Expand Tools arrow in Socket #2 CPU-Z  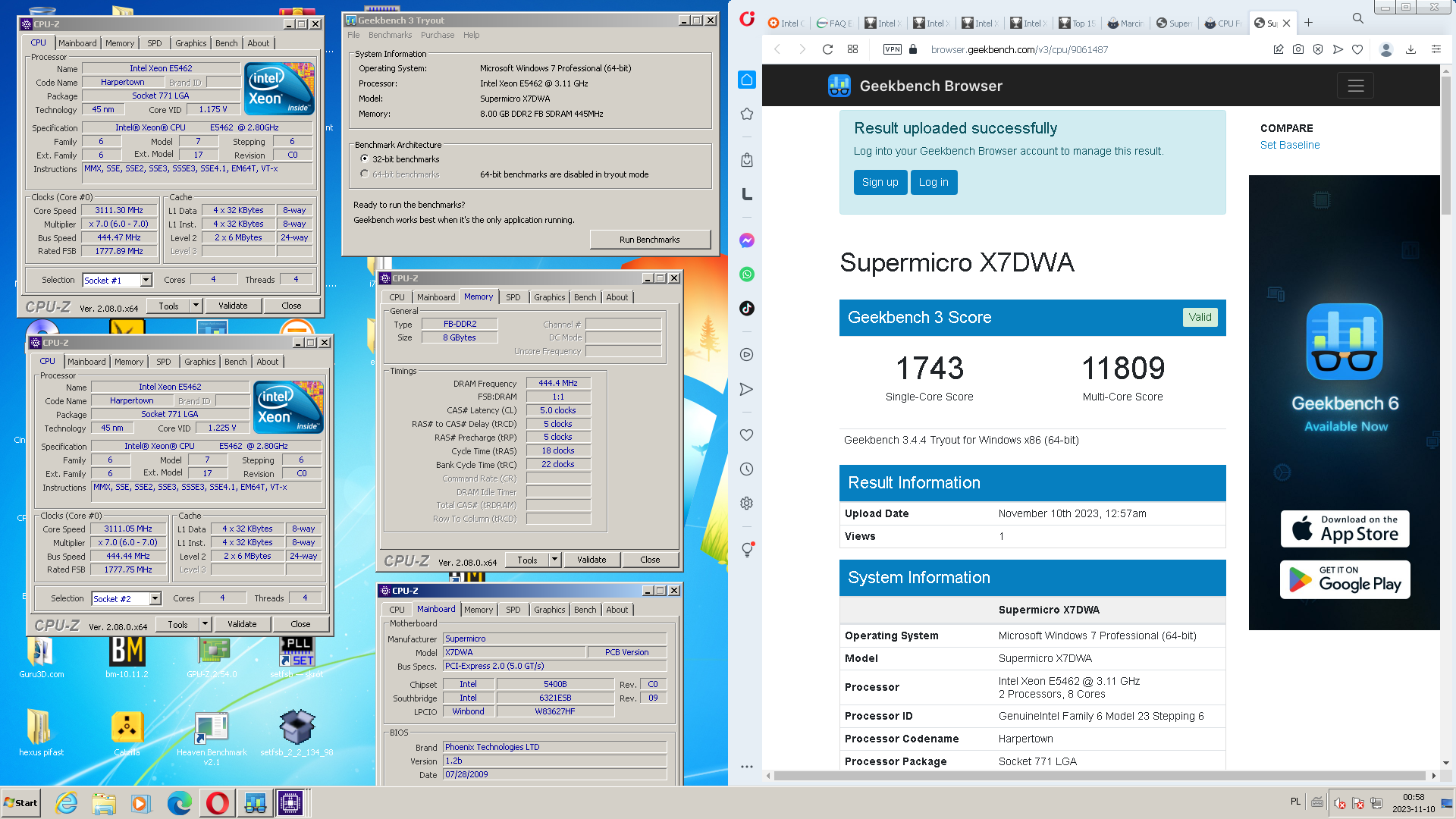(x=205, y=624)
